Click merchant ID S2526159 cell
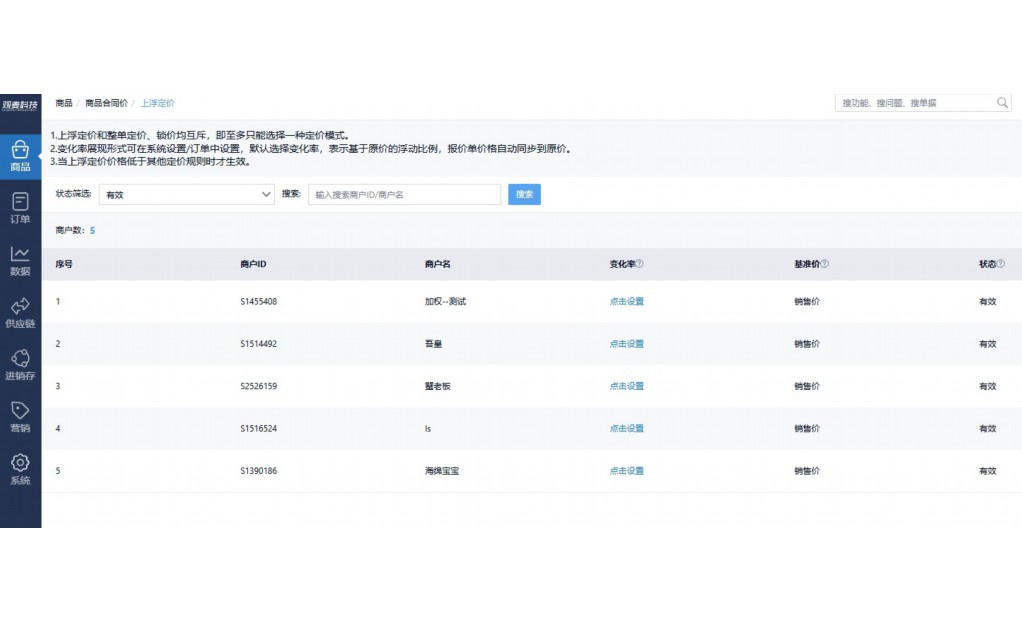The image size is (1022, 622). tap(258, 386)
